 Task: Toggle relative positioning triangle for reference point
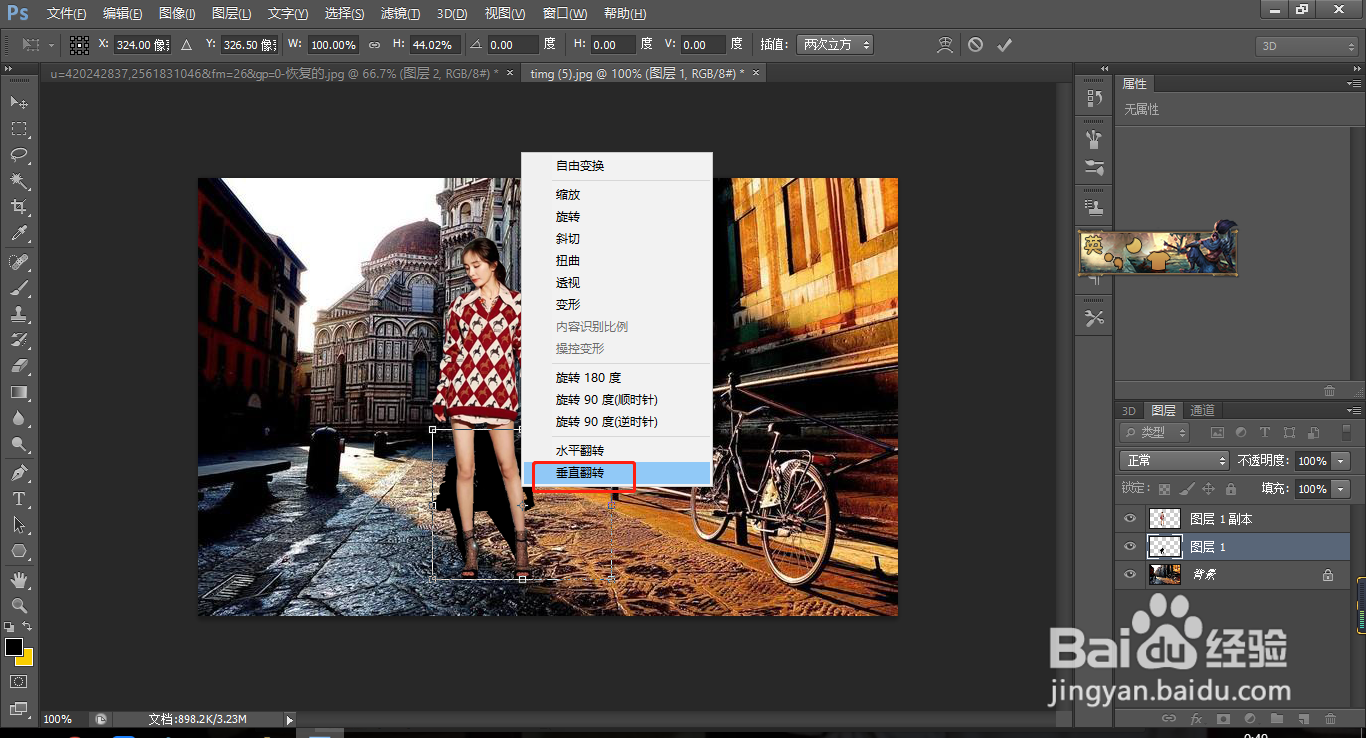186,45
